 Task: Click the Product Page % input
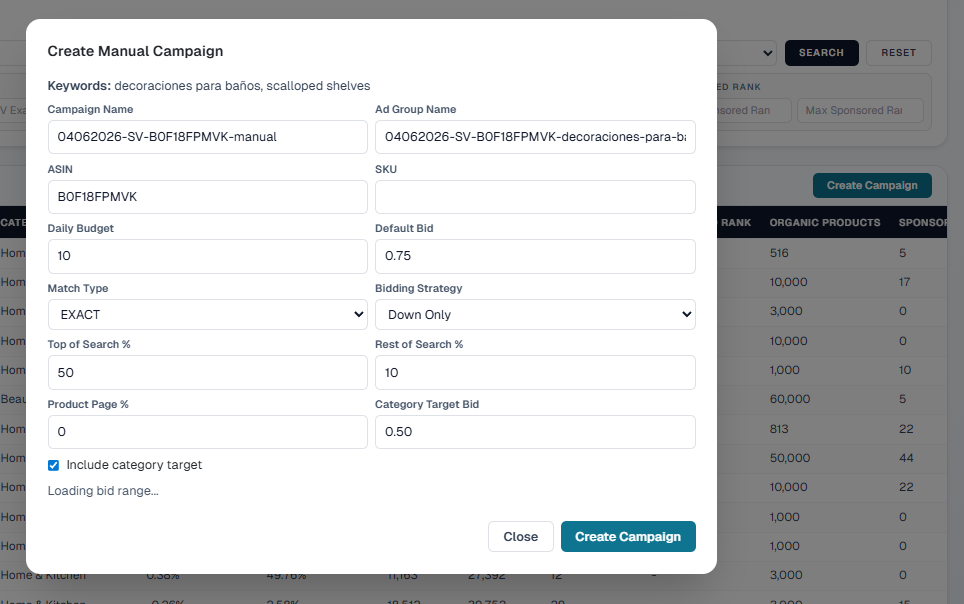[x=207, y=432]
